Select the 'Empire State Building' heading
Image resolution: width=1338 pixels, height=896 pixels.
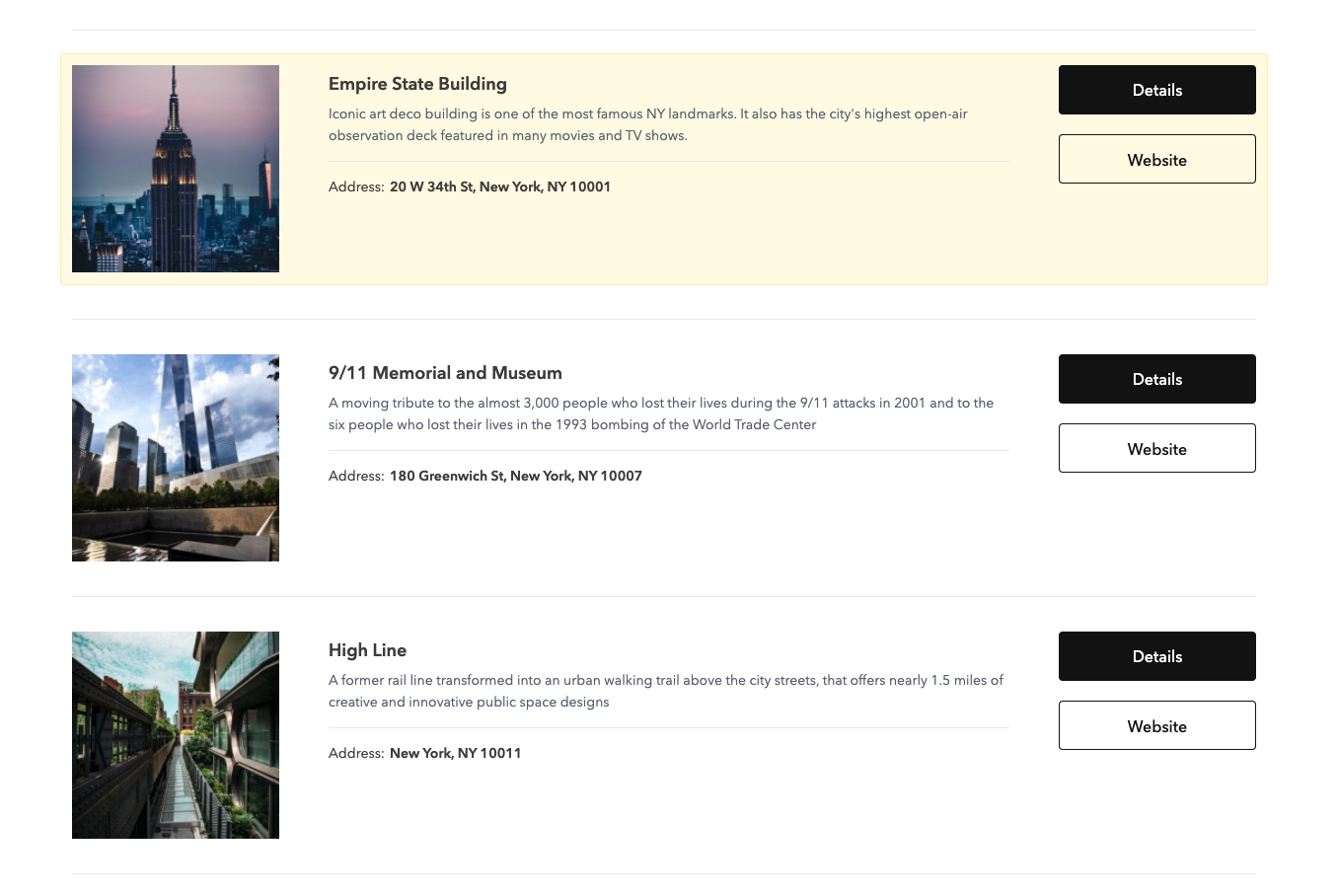pyautogui.click(x=417, y=84)
